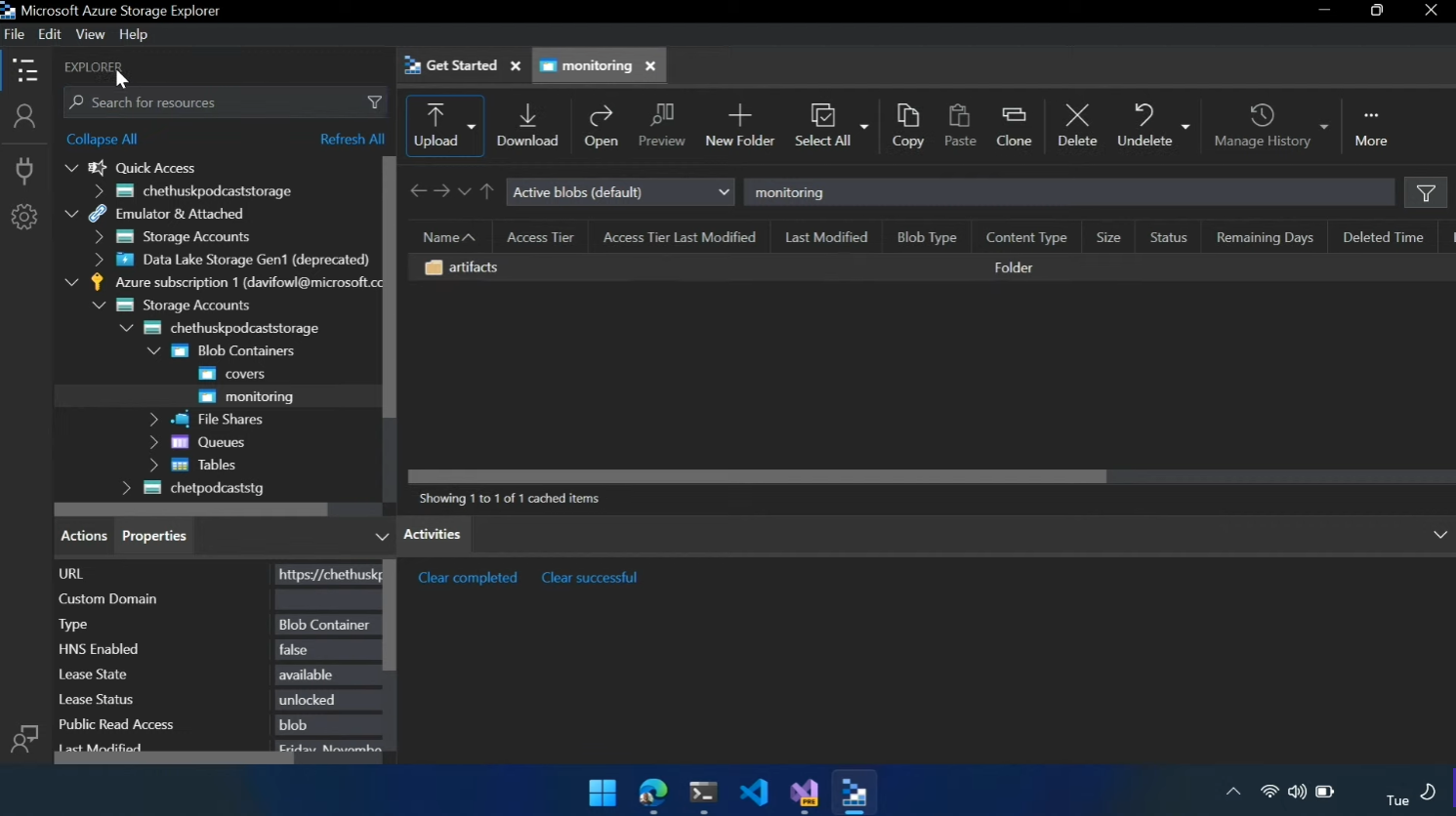Collapse the Activities panel chevron

(x=1439, y=535)
